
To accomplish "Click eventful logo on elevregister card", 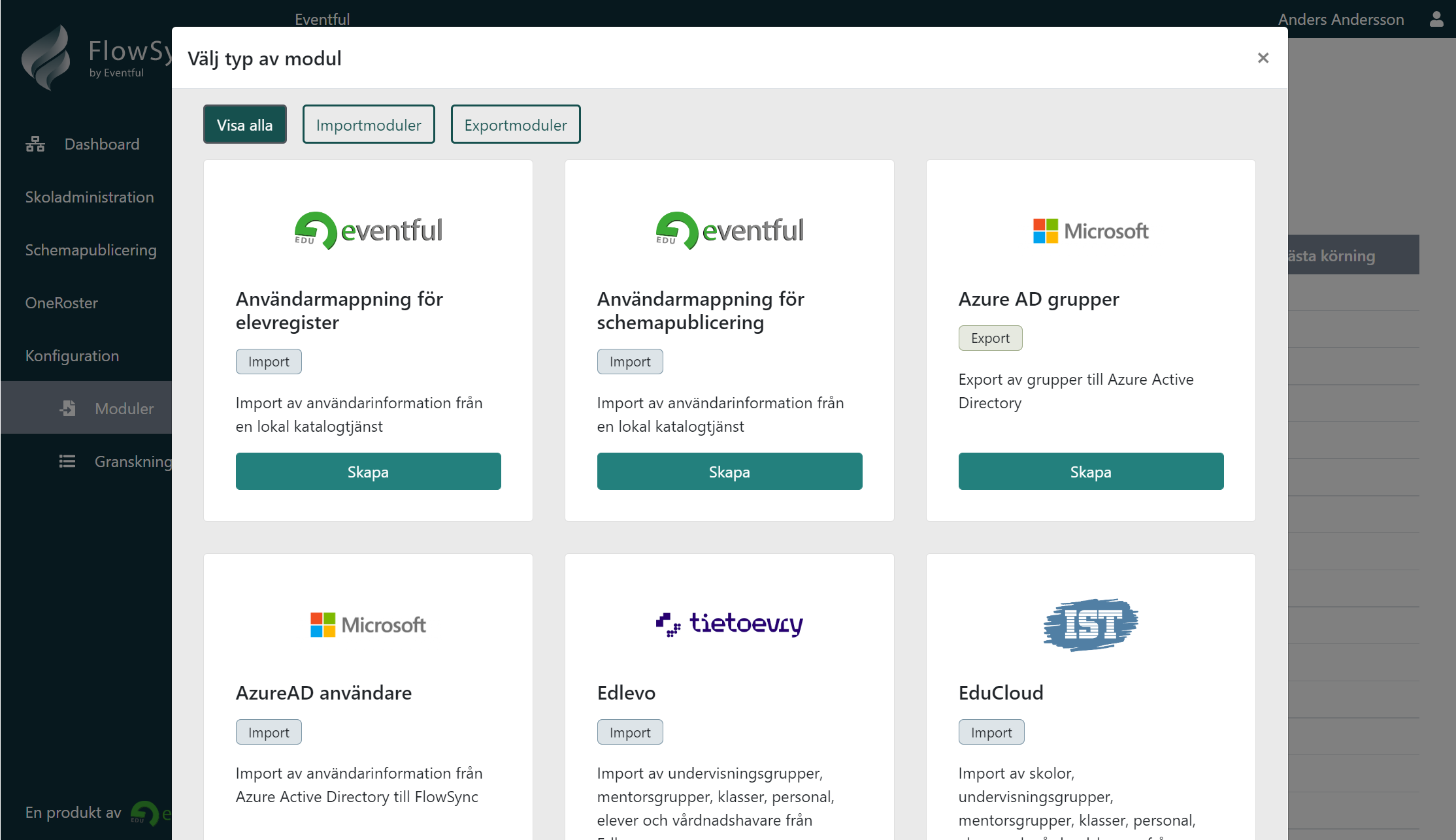I will point(368,231).
